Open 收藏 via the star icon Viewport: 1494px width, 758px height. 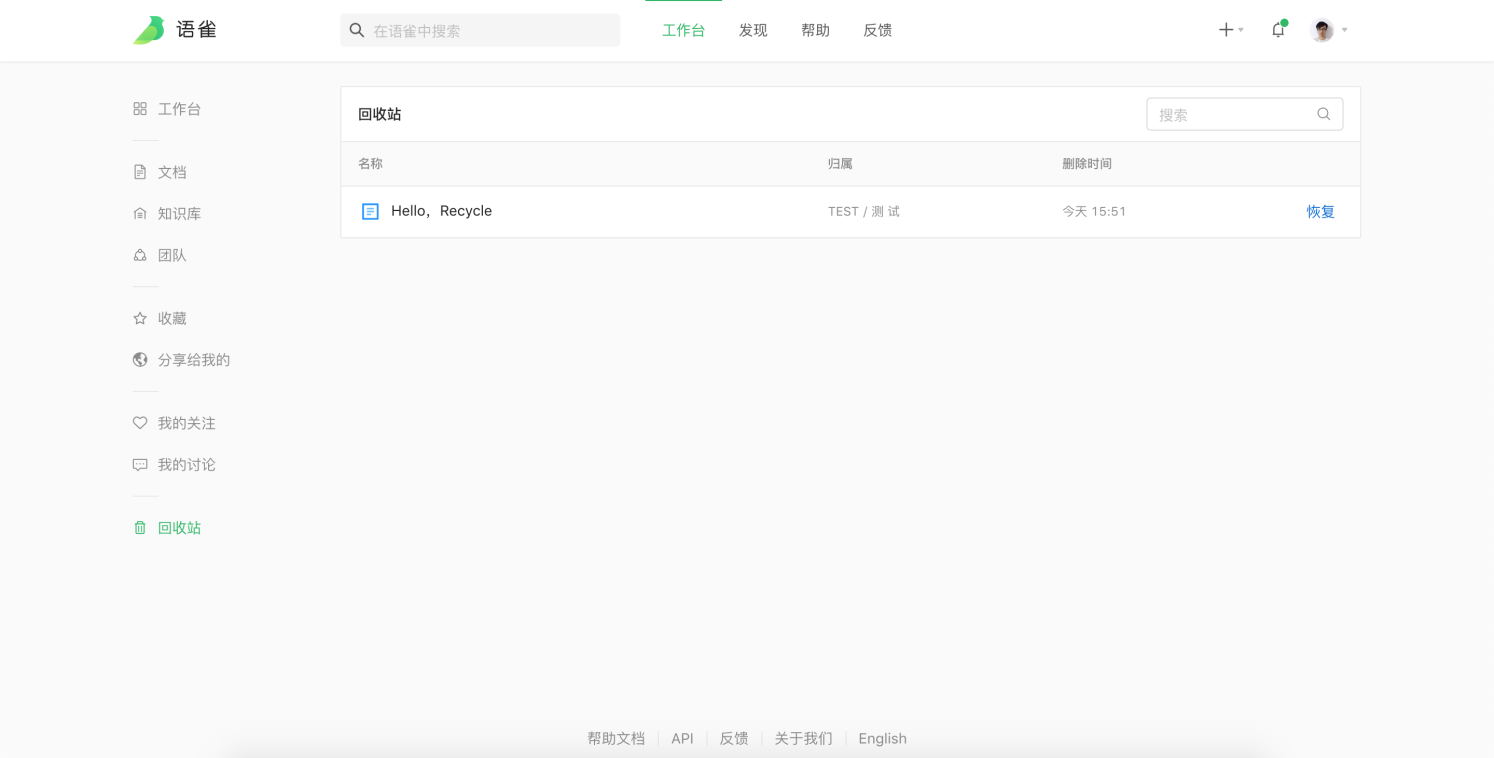tap(140, 319)
